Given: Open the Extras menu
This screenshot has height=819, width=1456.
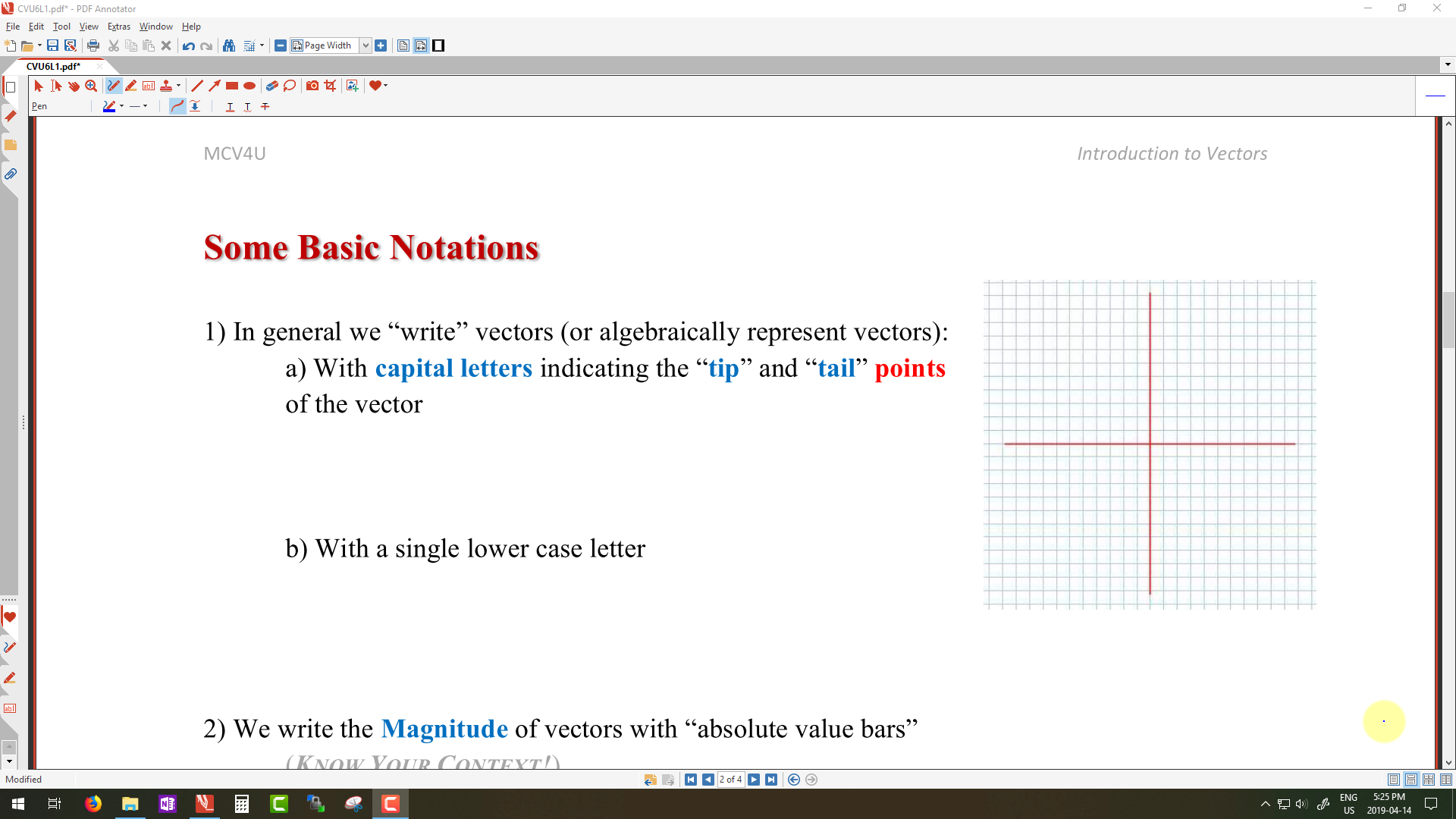Looking at the screenshot, I should tap(118, 27).
